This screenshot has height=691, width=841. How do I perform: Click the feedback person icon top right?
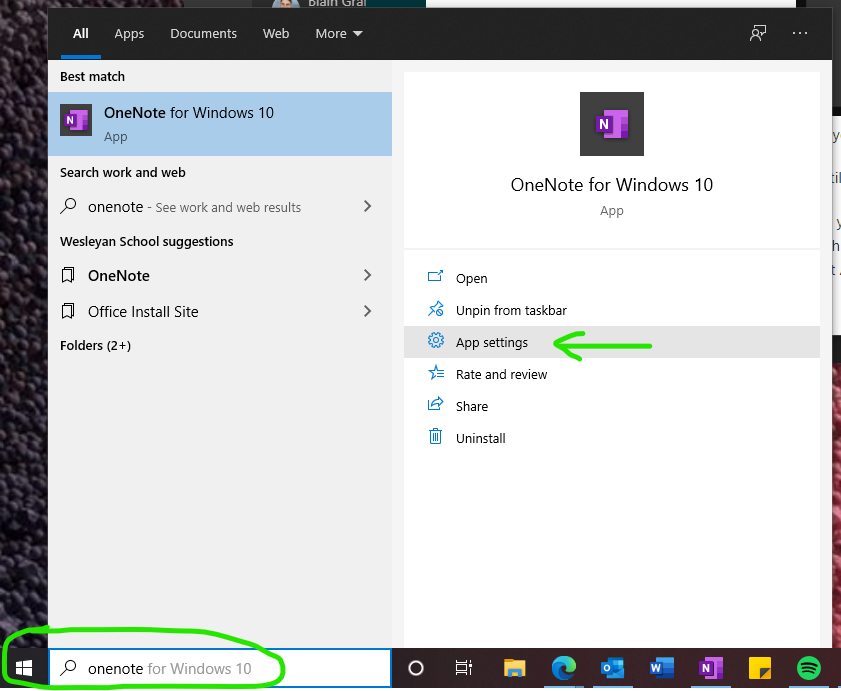coord(757,33)
